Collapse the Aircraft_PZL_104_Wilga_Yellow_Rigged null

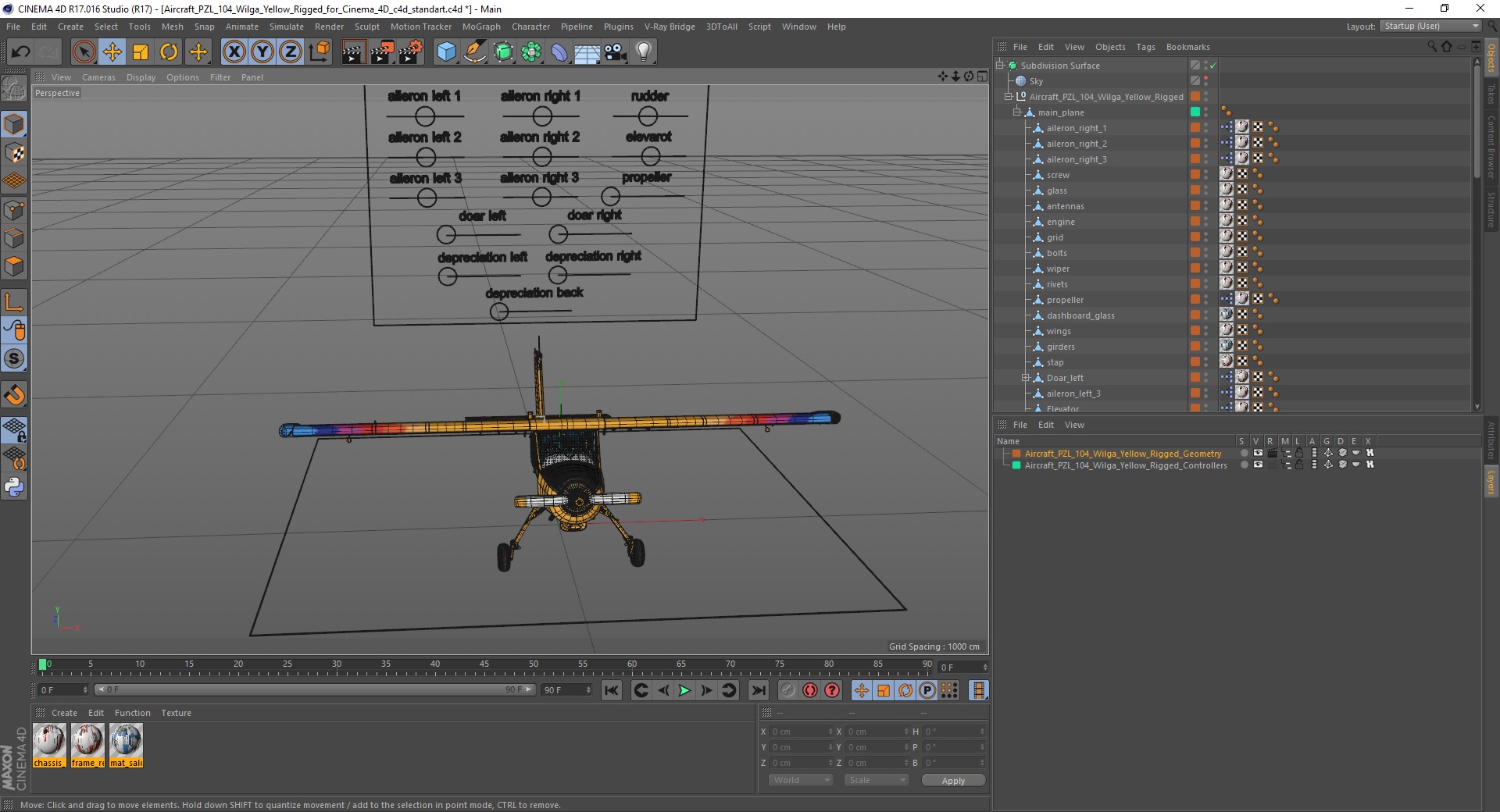[x=1008, y=97]
